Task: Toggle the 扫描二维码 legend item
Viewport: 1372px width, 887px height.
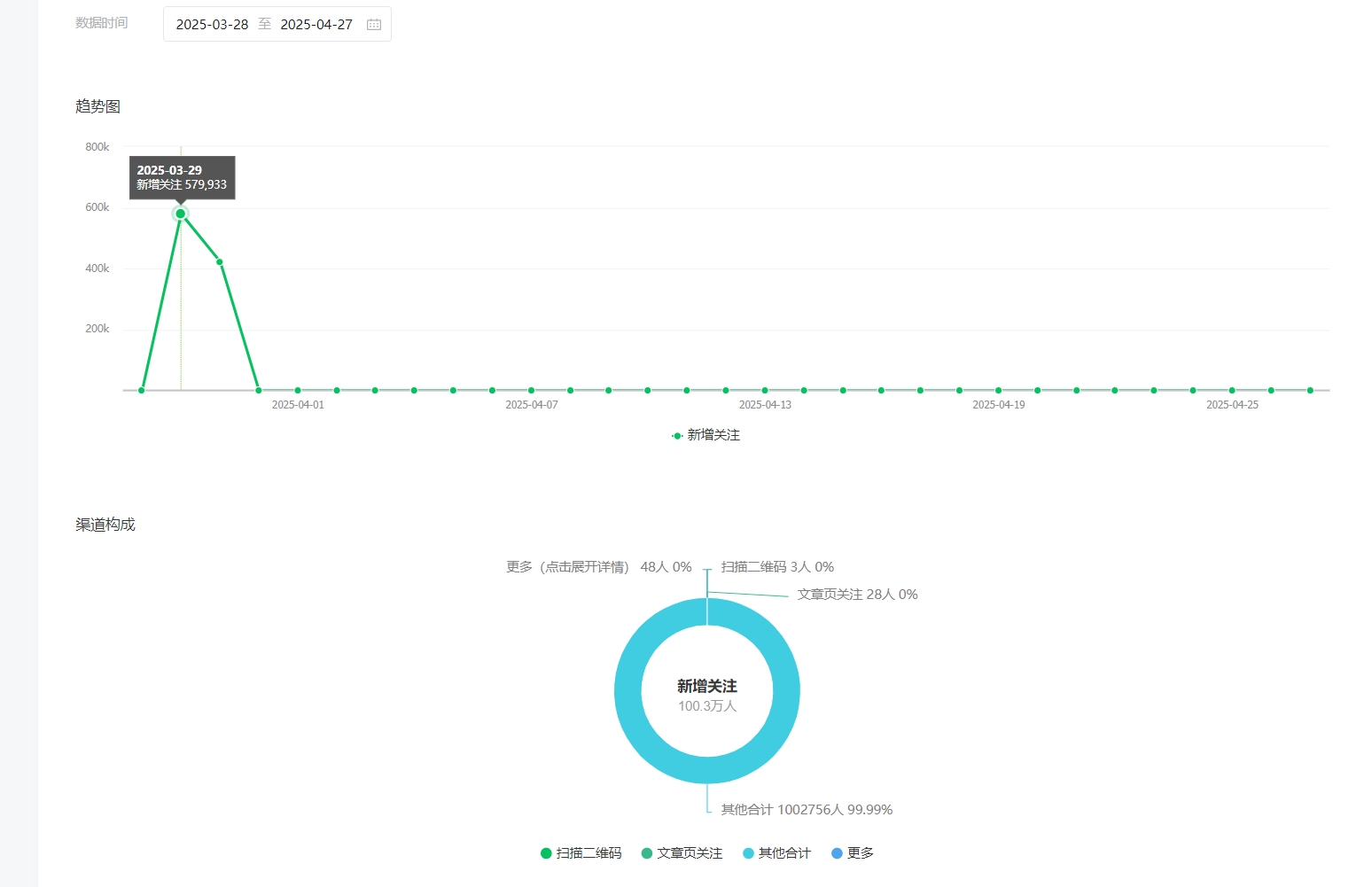Action: [x=581, y=853]
